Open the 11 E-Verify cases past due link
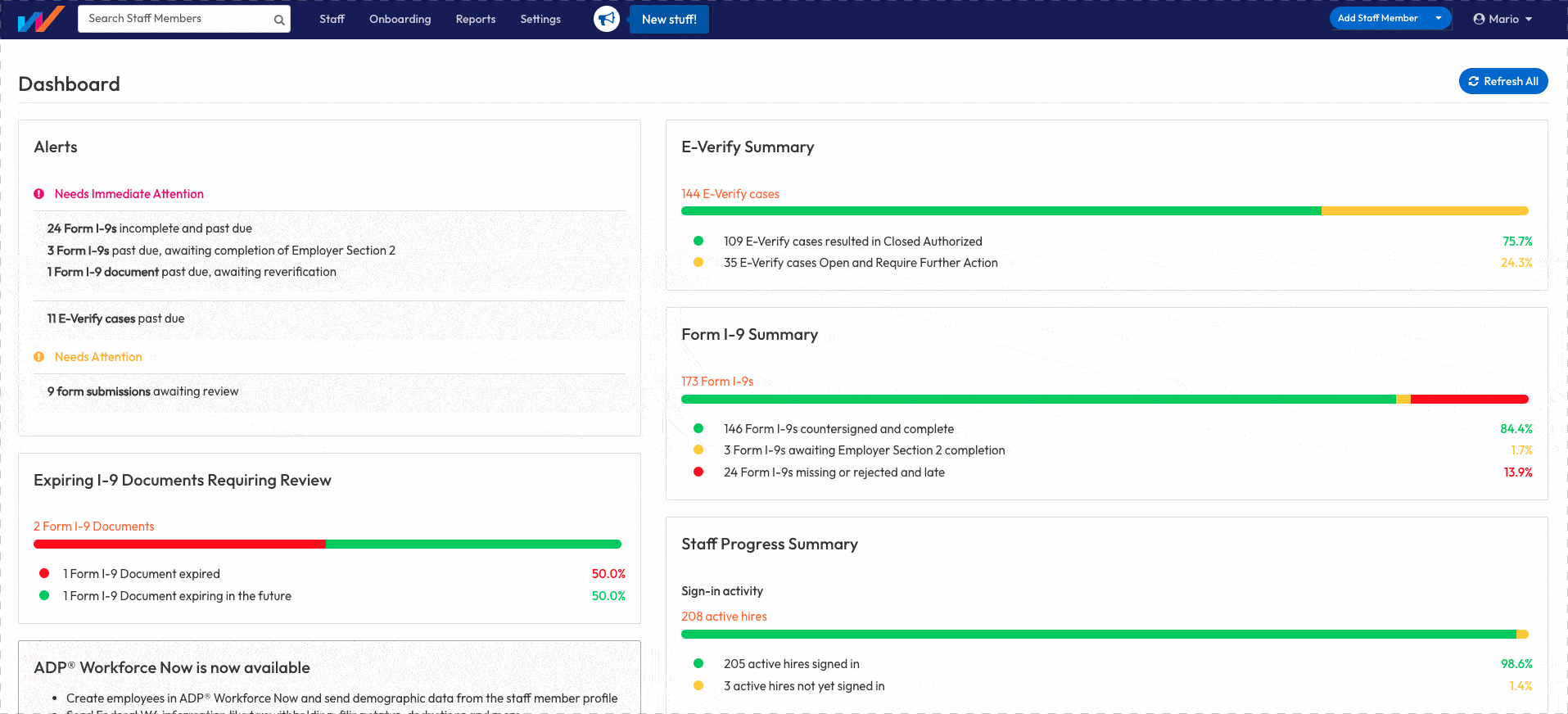 point(91,319)
